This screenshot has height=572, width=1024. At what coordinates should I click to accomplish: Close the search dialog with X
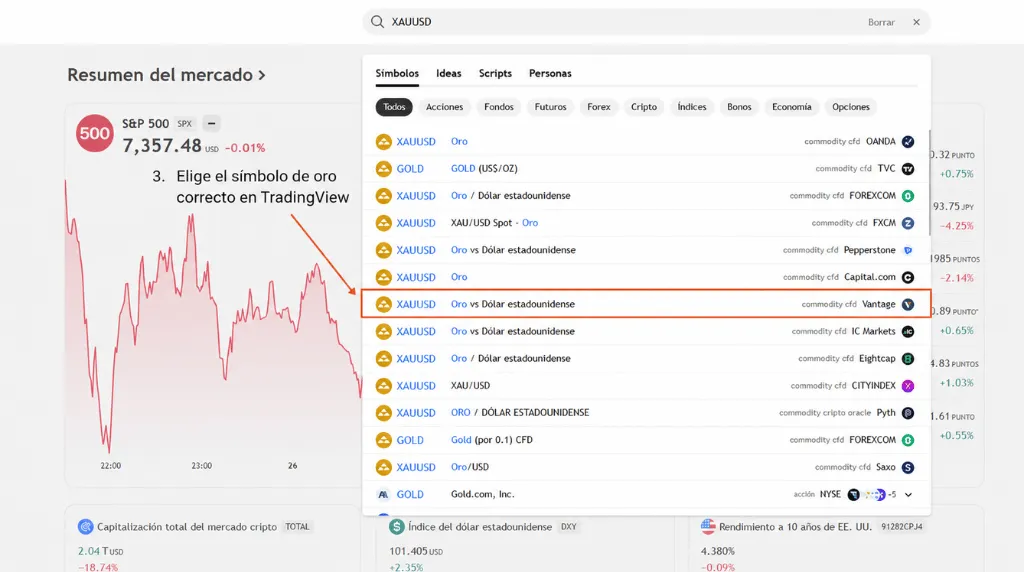[x=916, y=22]
